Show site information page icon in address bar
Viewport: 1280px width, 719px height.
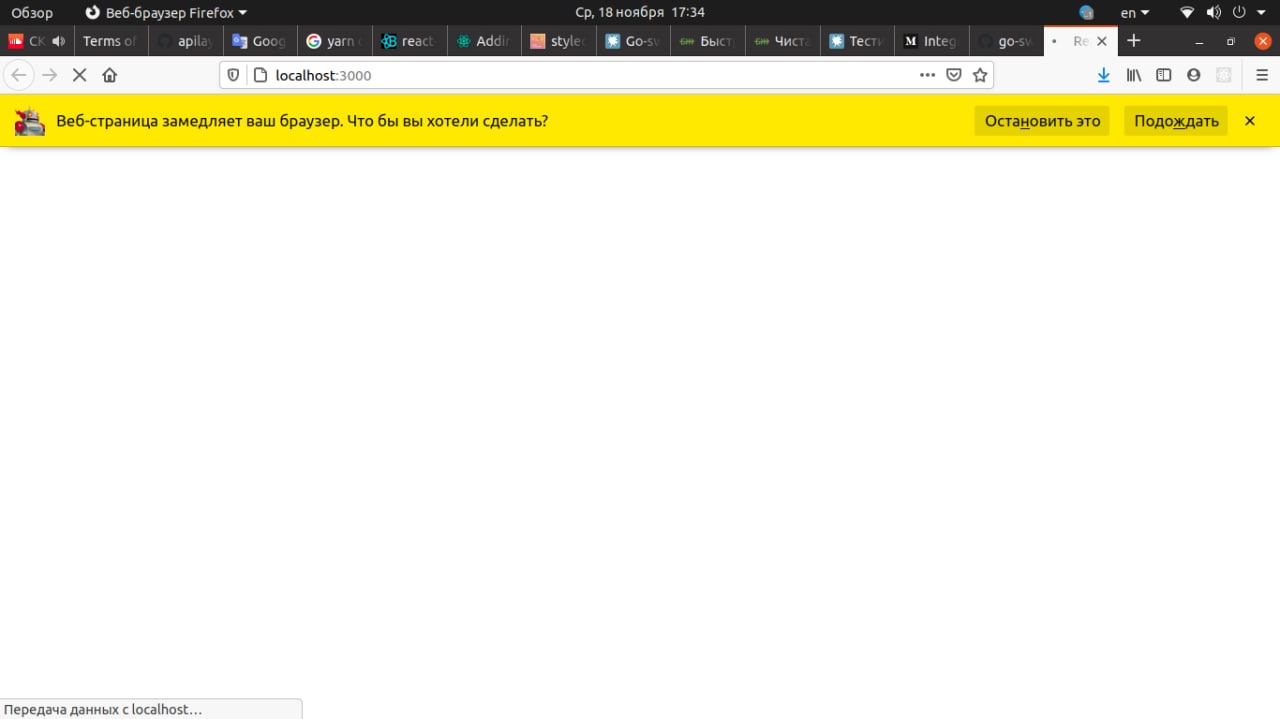260,75
